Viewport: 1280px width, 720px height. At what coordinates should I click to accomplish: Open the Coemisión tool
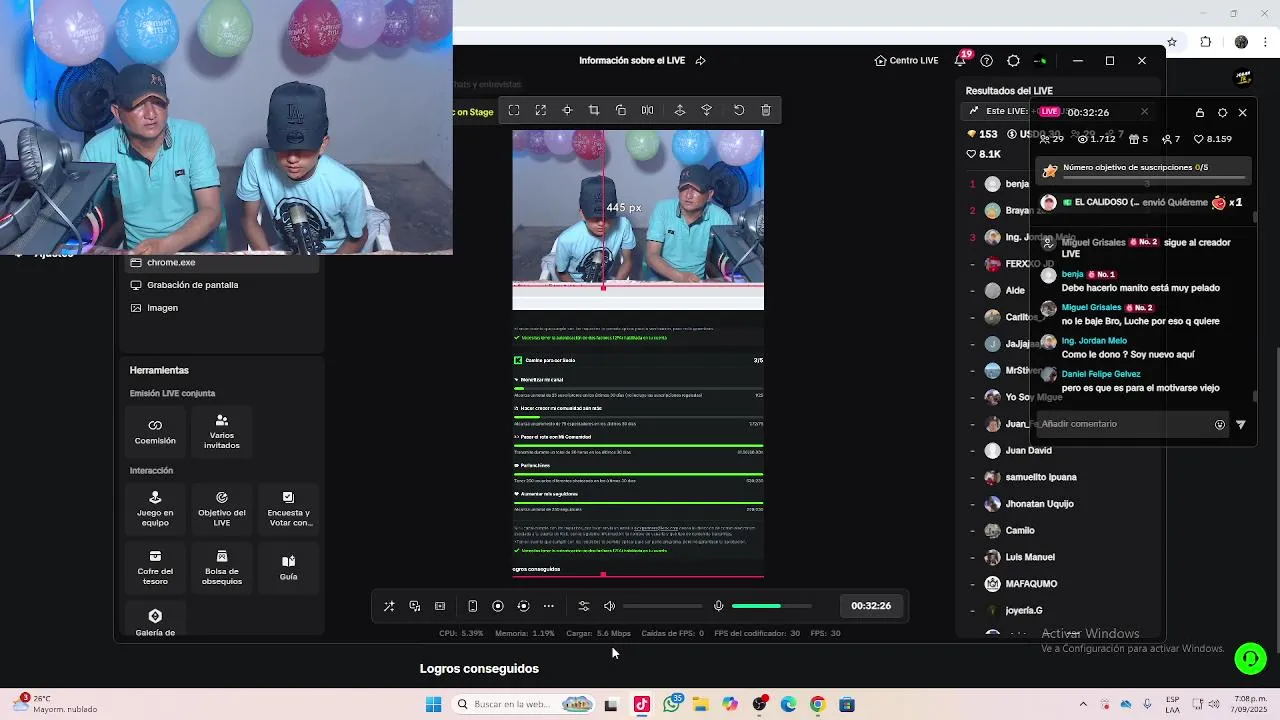point(155,431)
